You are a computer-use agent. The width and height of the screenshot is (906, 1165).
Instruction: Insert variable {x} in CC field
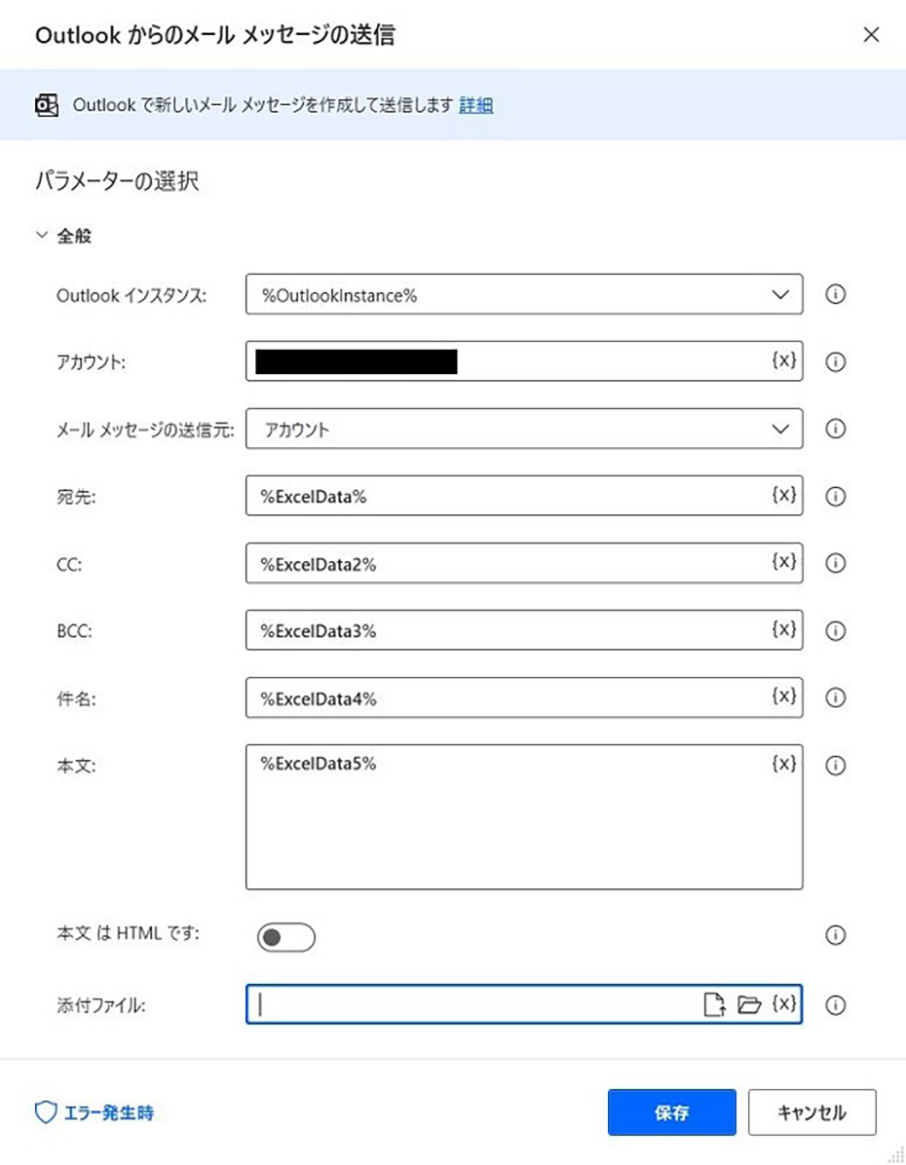784,562
